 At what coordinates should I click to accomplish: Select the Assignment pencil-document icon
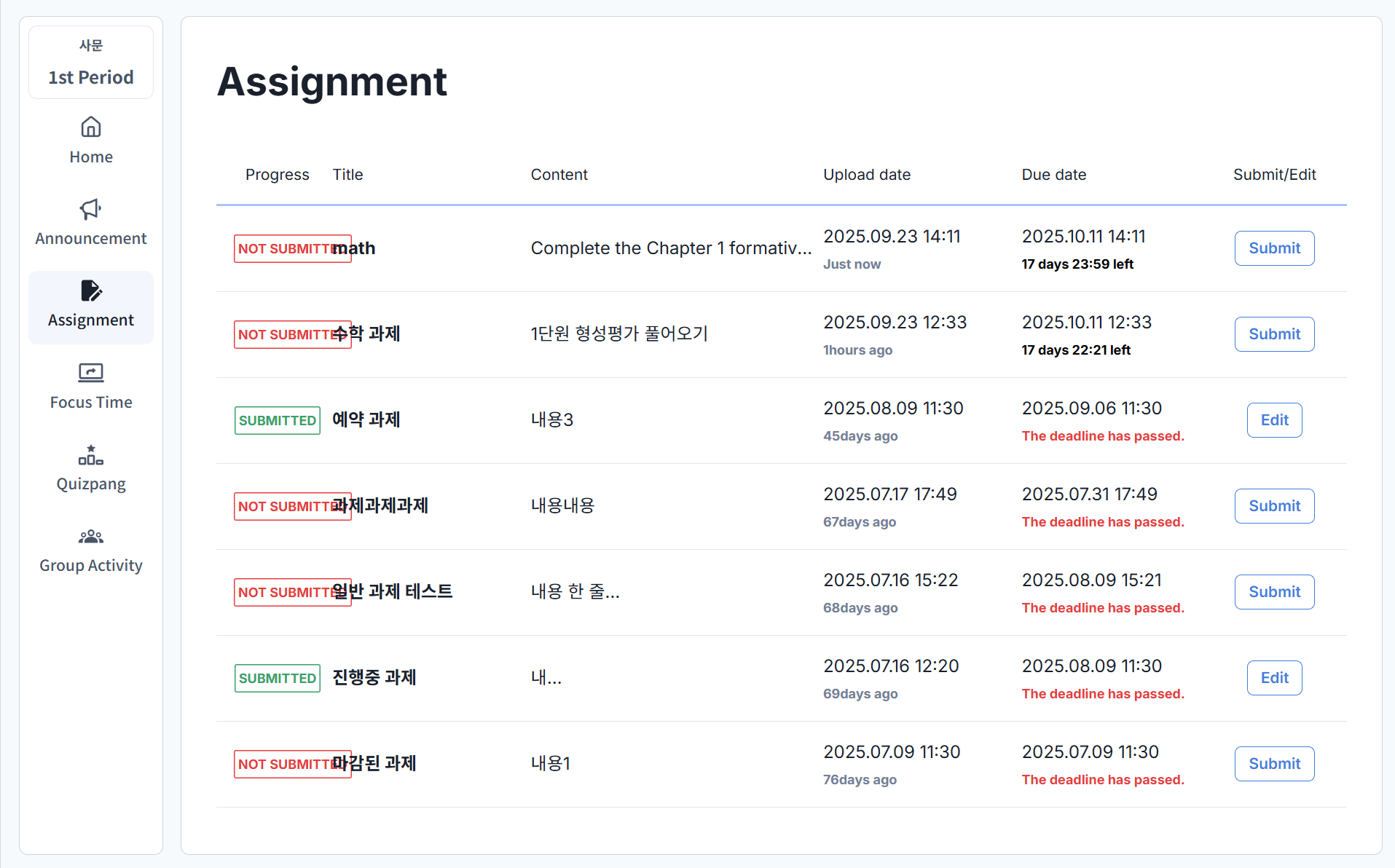coord(91,291)
